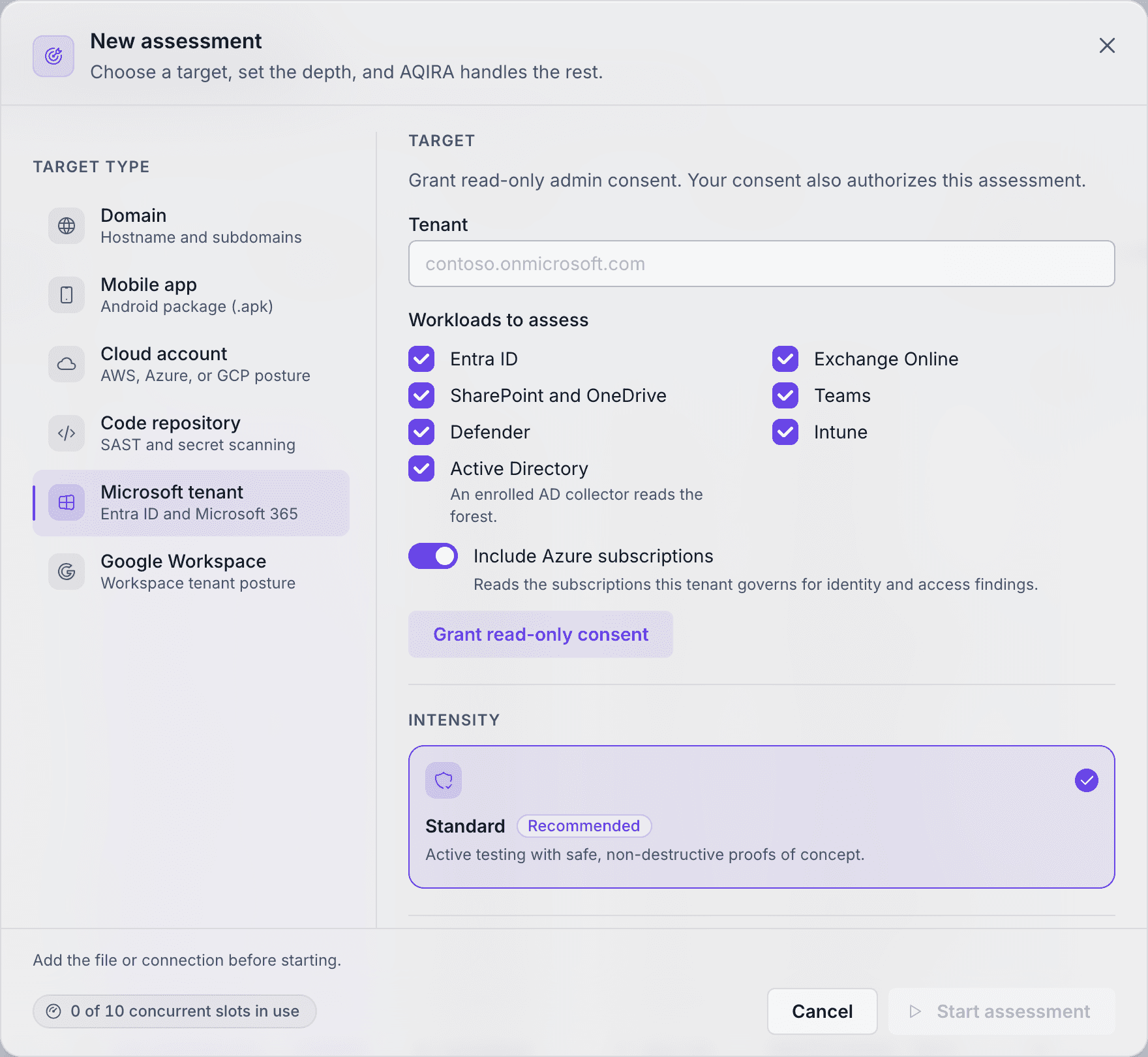Select the Standard intensity title
The image size is (1148, 1057).
click(465, 826)
